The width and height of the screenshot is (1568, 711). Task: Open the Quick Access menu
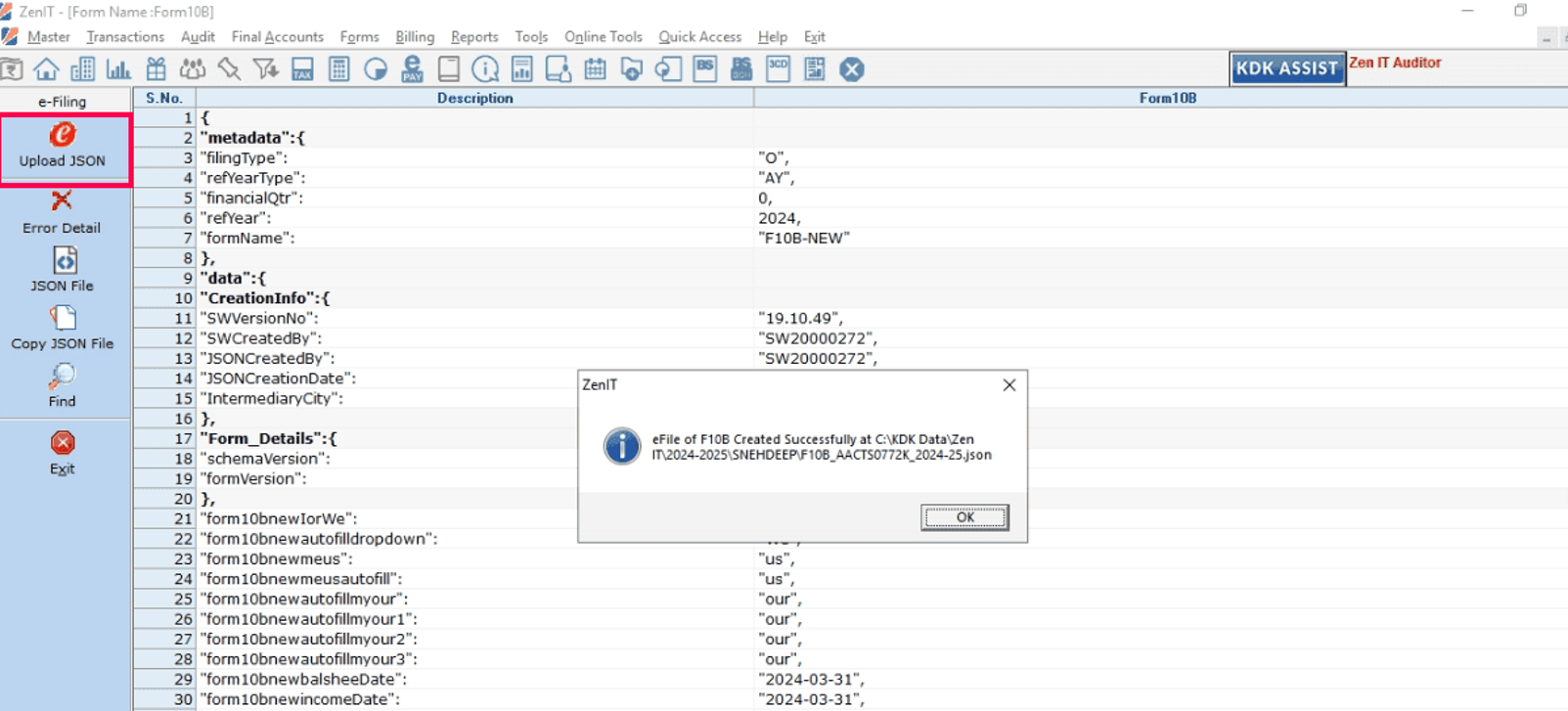click(x=700, y=37)
